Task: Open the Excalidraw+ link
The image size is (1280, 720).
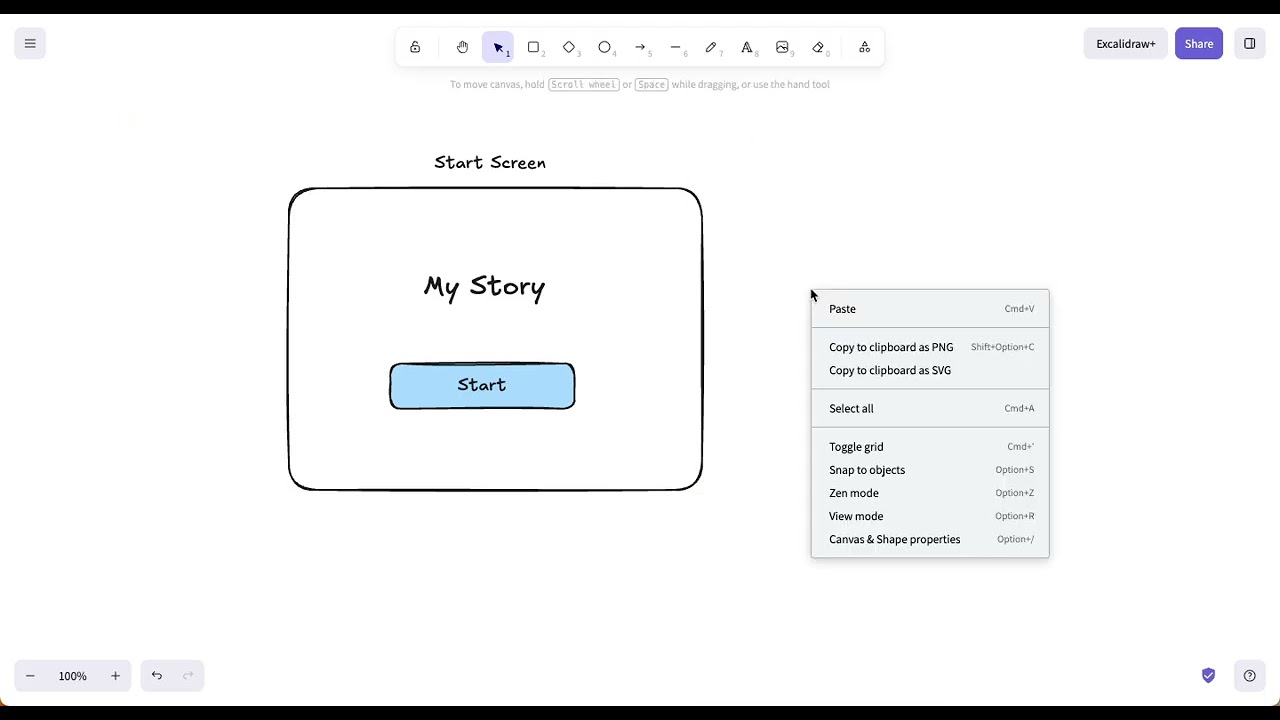Action: pos(1126,44)
